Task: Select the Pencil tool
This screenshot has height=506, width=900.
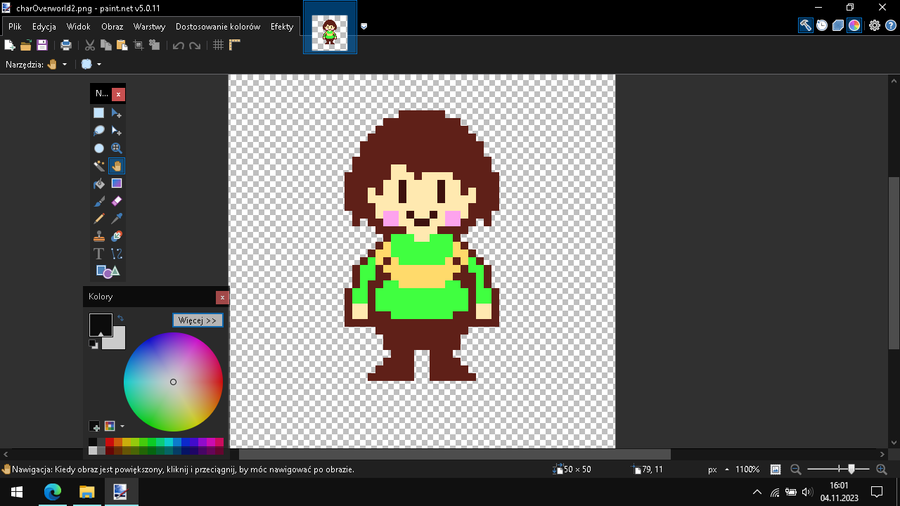Action: (99, 219)
